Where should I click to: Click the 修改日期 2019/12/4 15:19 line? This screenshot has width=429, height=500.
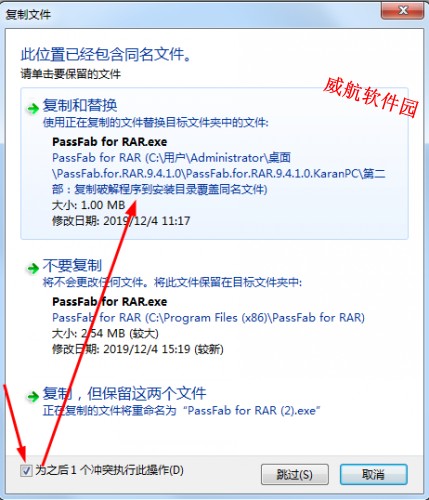pyautogui.click(x=138, y=349)
